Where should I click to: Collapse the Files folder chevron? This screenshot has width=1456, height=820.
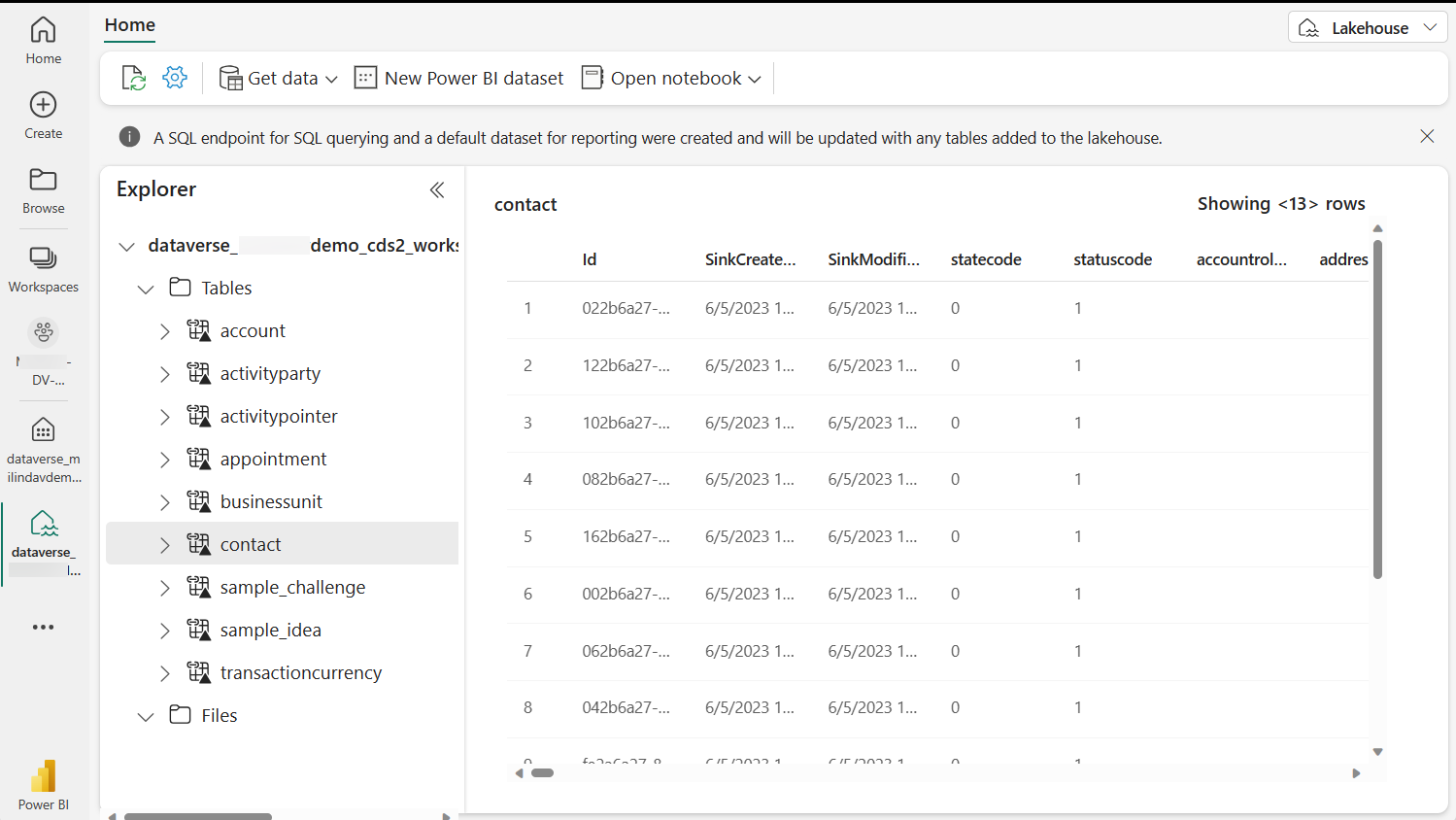point(146,716)
